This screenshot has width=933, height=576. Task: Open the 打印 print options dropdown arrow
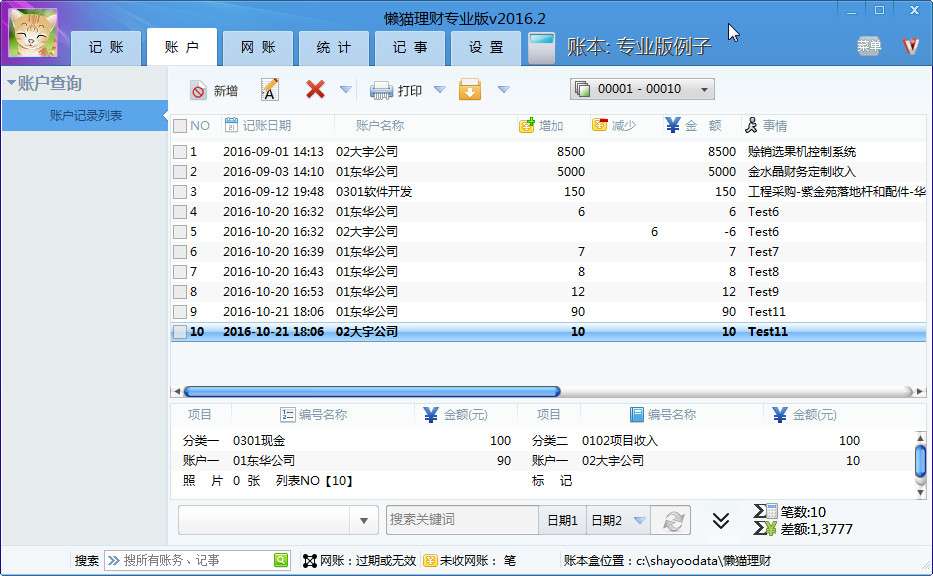439,90
